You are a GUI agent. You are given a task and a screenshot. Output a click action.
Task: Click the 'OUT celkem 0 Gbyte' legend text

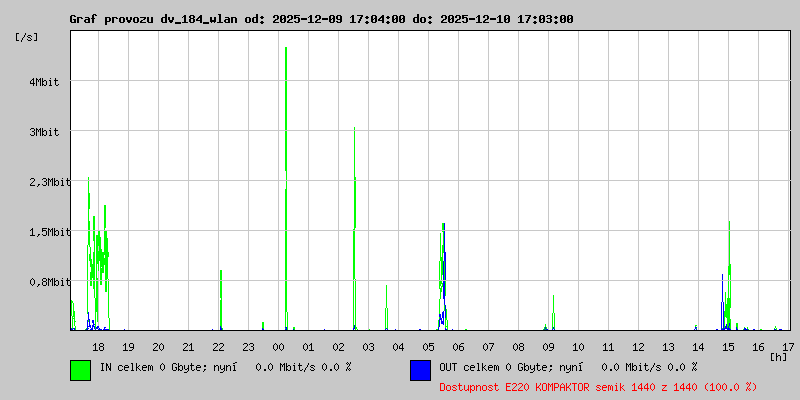pyautogui.click(x=494, y=367)
